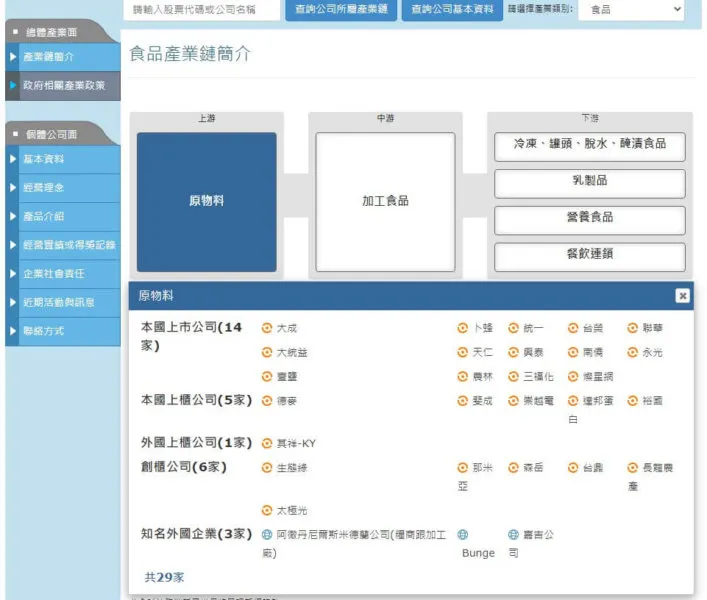Click the orange icon beside 三福化
Viewport: 707px width, 600px height.
513,376
